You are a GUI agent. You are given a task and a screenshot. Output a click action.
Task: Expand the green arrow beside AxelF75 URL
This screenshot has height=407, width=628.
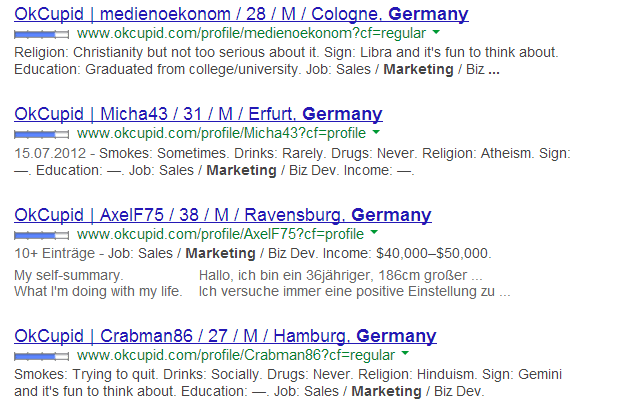point(374,232)
